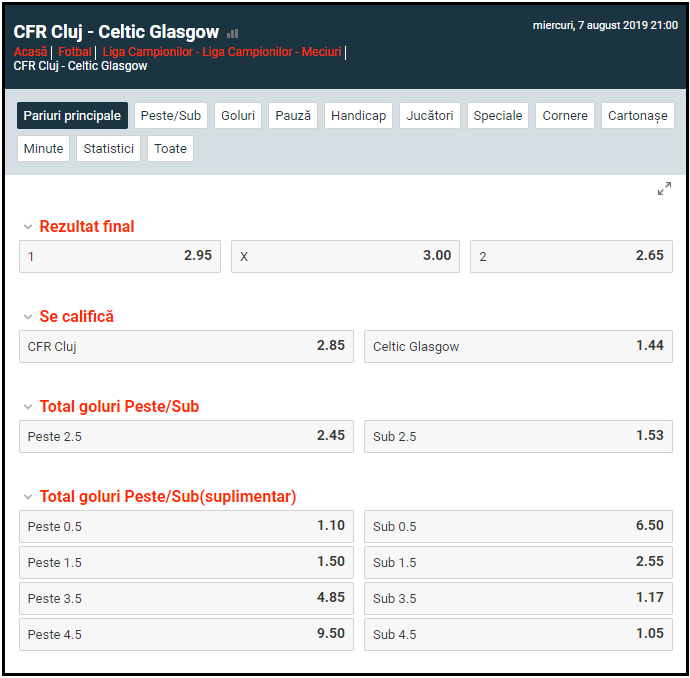The height and width of the screenshot is (678, 690).
Task: Collapse the Rezultat final section
Action: point(27,227)
